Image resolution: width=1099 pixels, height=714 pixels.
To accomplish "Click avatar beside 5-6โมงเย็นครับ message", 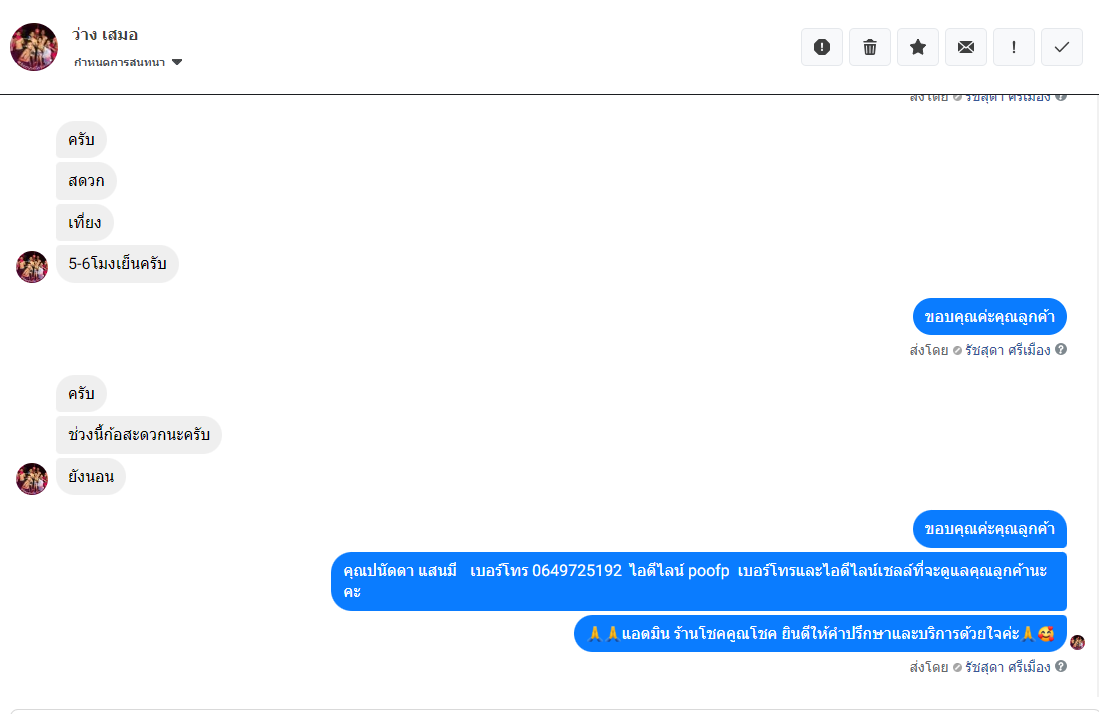I will (x=32, y=267).
